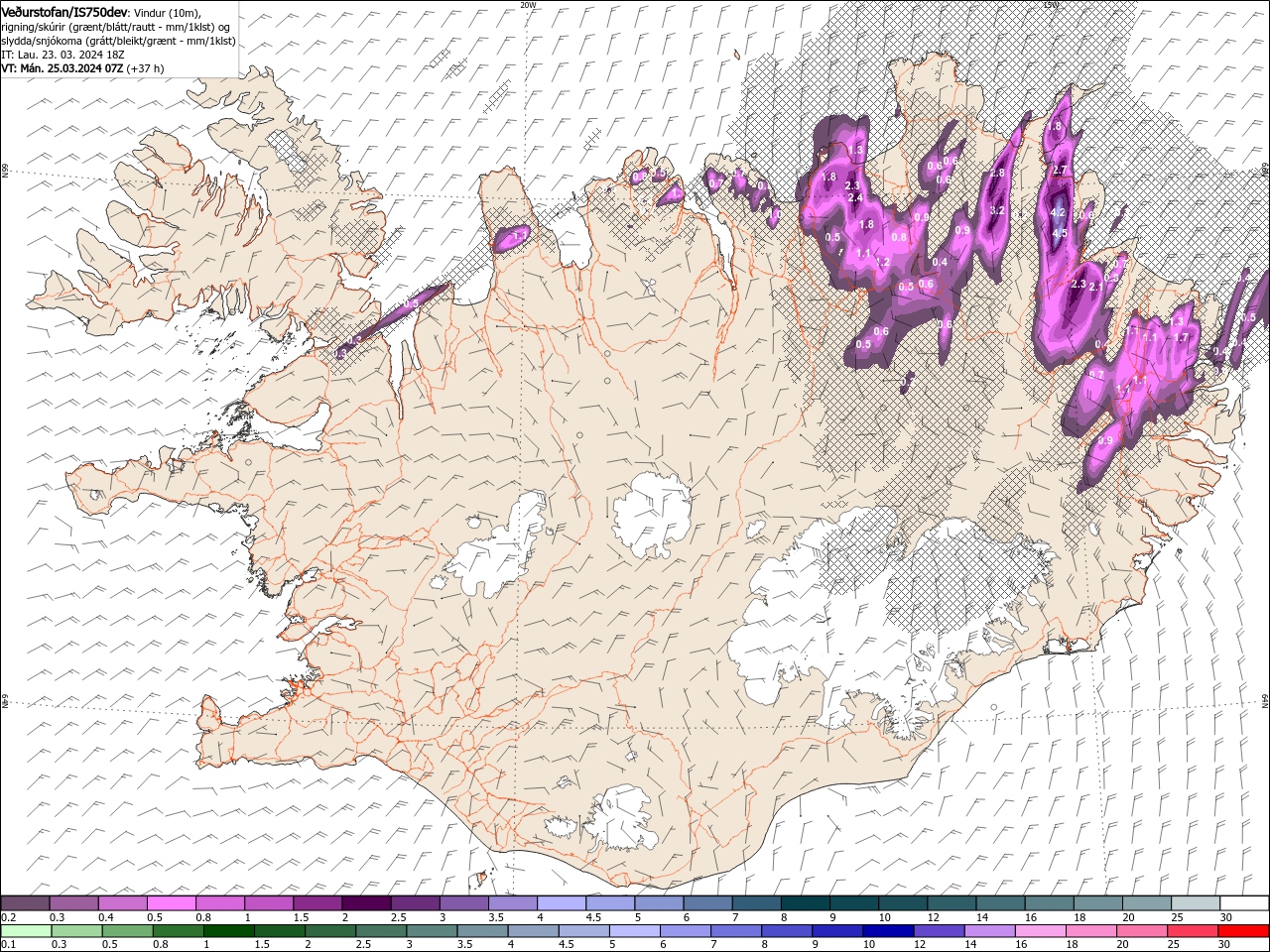Pick upper snow scale swatch from 0.8 to 1

219,903
